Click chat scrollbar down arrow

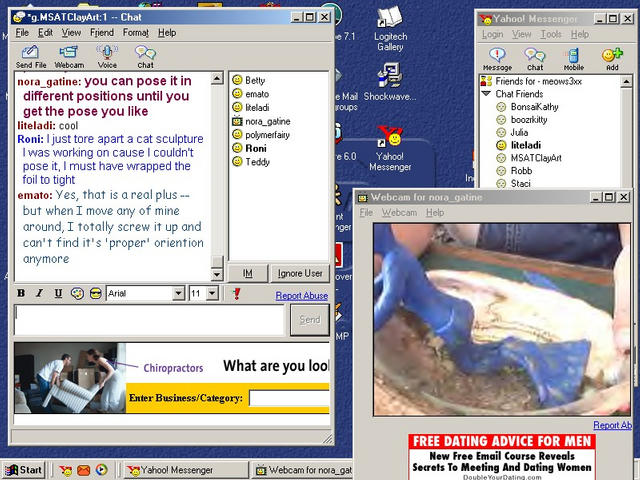point(217,275)
